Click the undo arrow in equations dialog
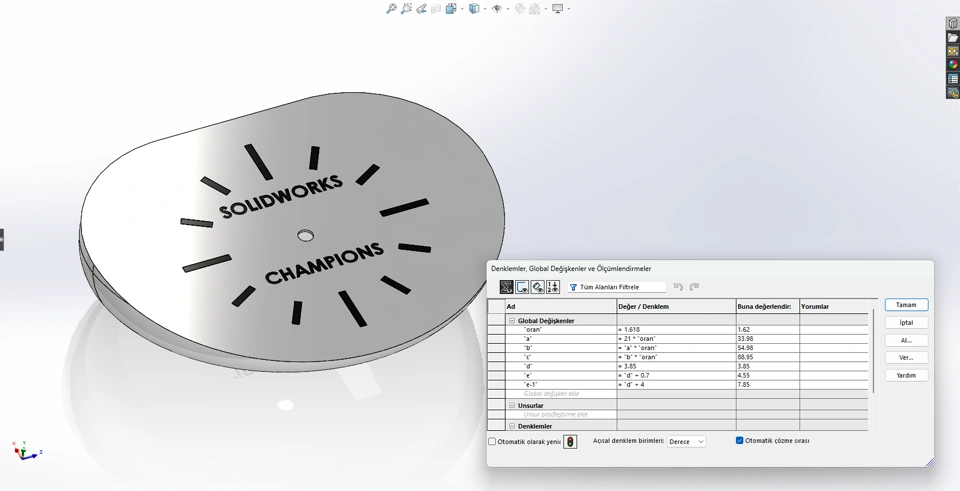Image resolution: width=960 pixels, height=491 pixels. [x=678, y=287]
